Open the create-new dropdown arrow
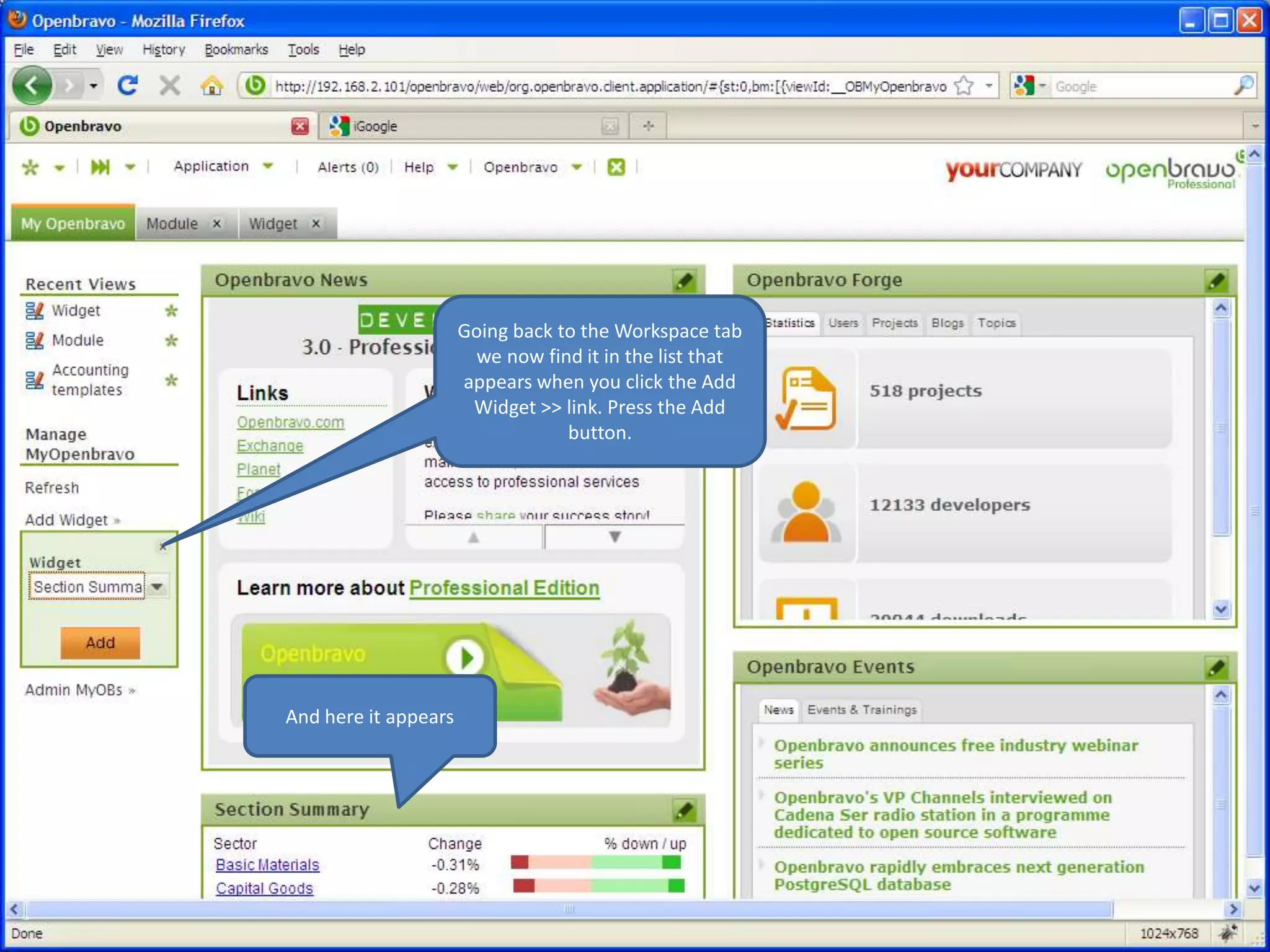The image size is (1270, 952). 60,168
